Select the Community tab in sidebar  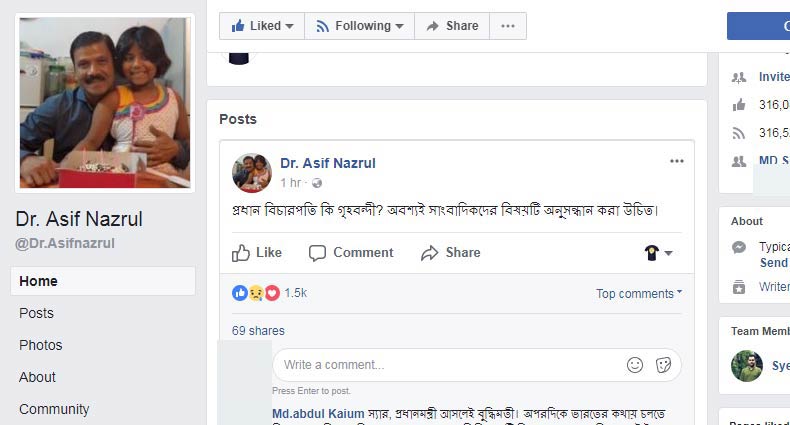(x=54, y=409)
